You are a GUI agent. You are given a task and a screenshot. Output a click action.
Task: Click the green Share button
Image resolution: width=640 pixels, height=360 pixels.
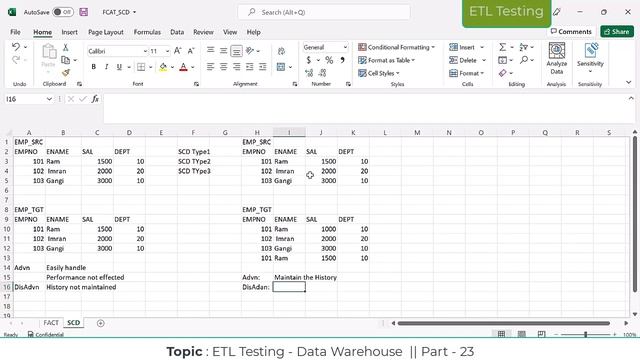pos(617,31)
